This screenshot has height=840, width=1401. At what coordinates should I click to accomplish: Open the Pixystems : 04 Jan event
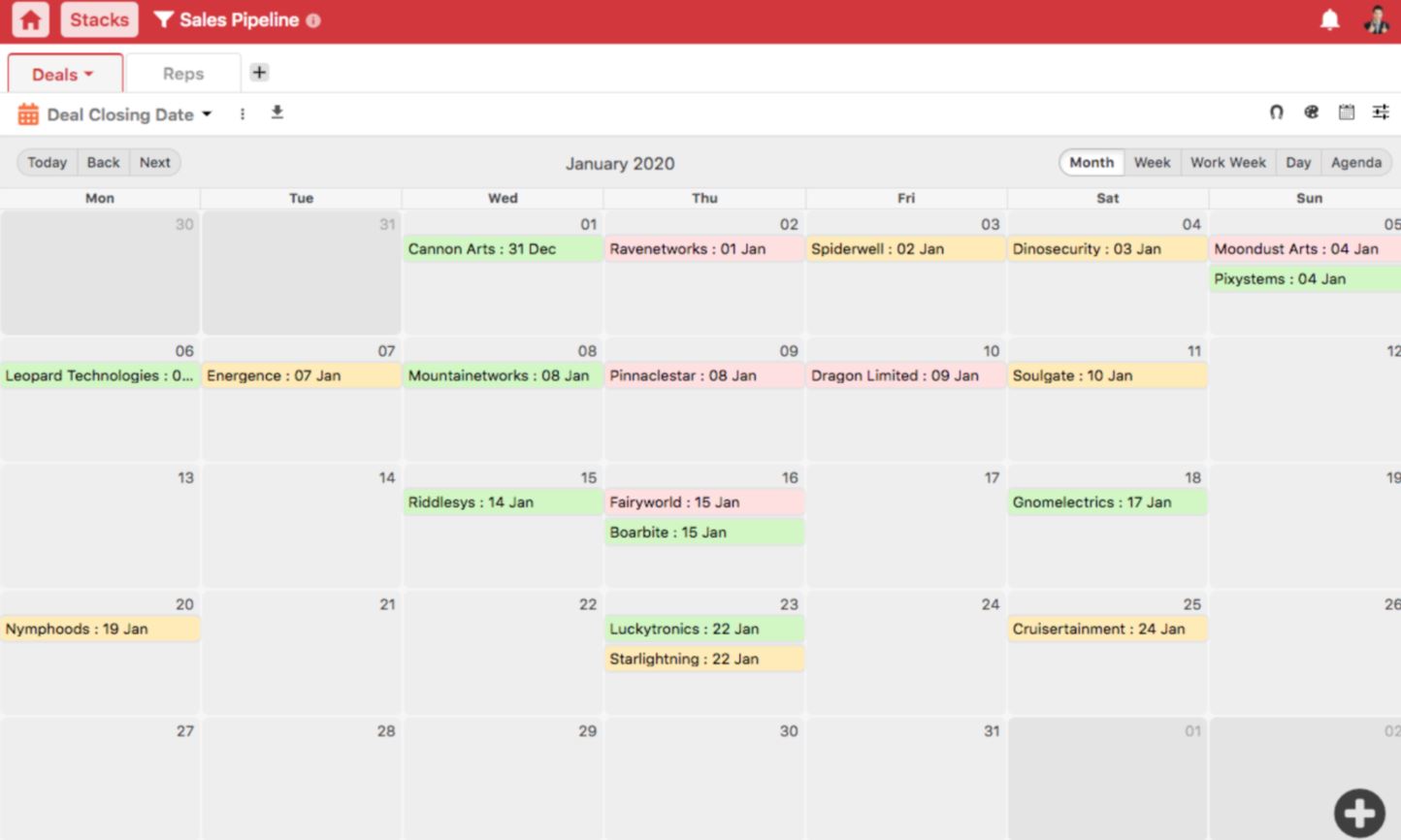(x=1306, y=279)
